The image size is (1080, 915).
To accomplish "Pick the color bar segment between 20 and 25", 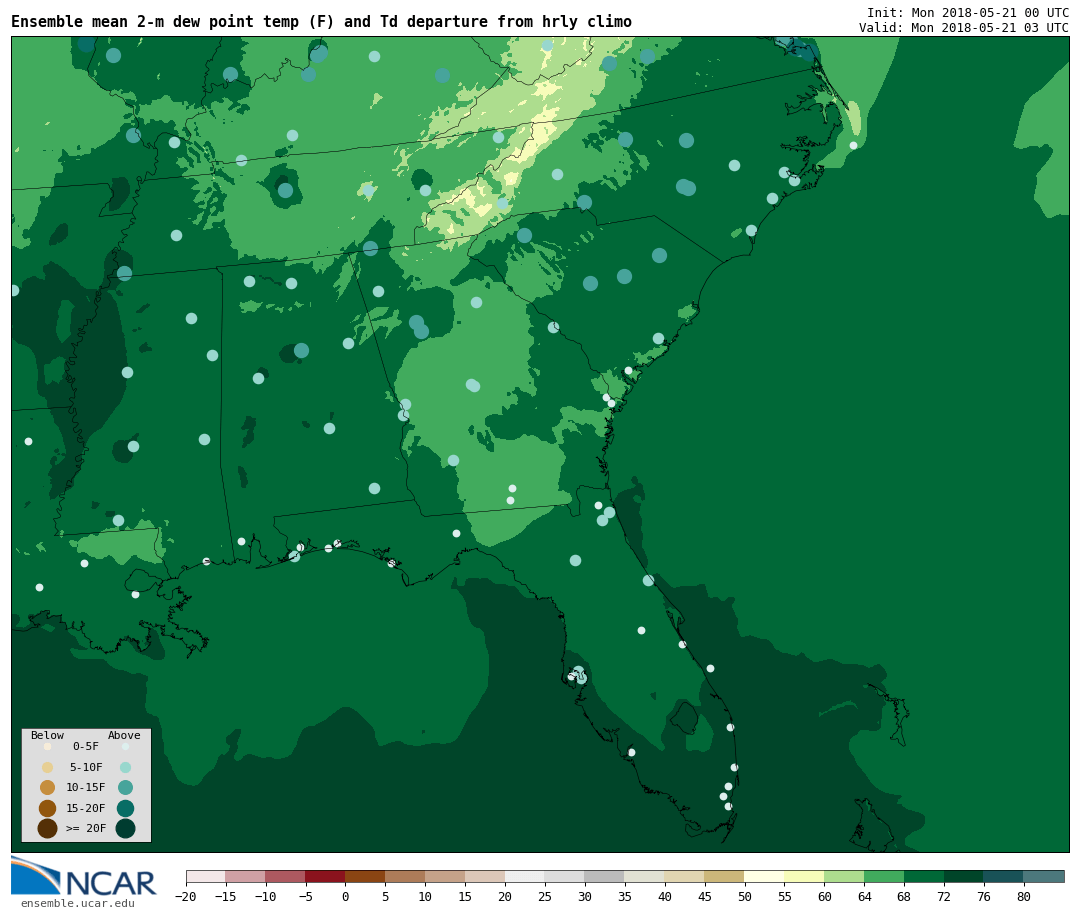I will 526,876.
